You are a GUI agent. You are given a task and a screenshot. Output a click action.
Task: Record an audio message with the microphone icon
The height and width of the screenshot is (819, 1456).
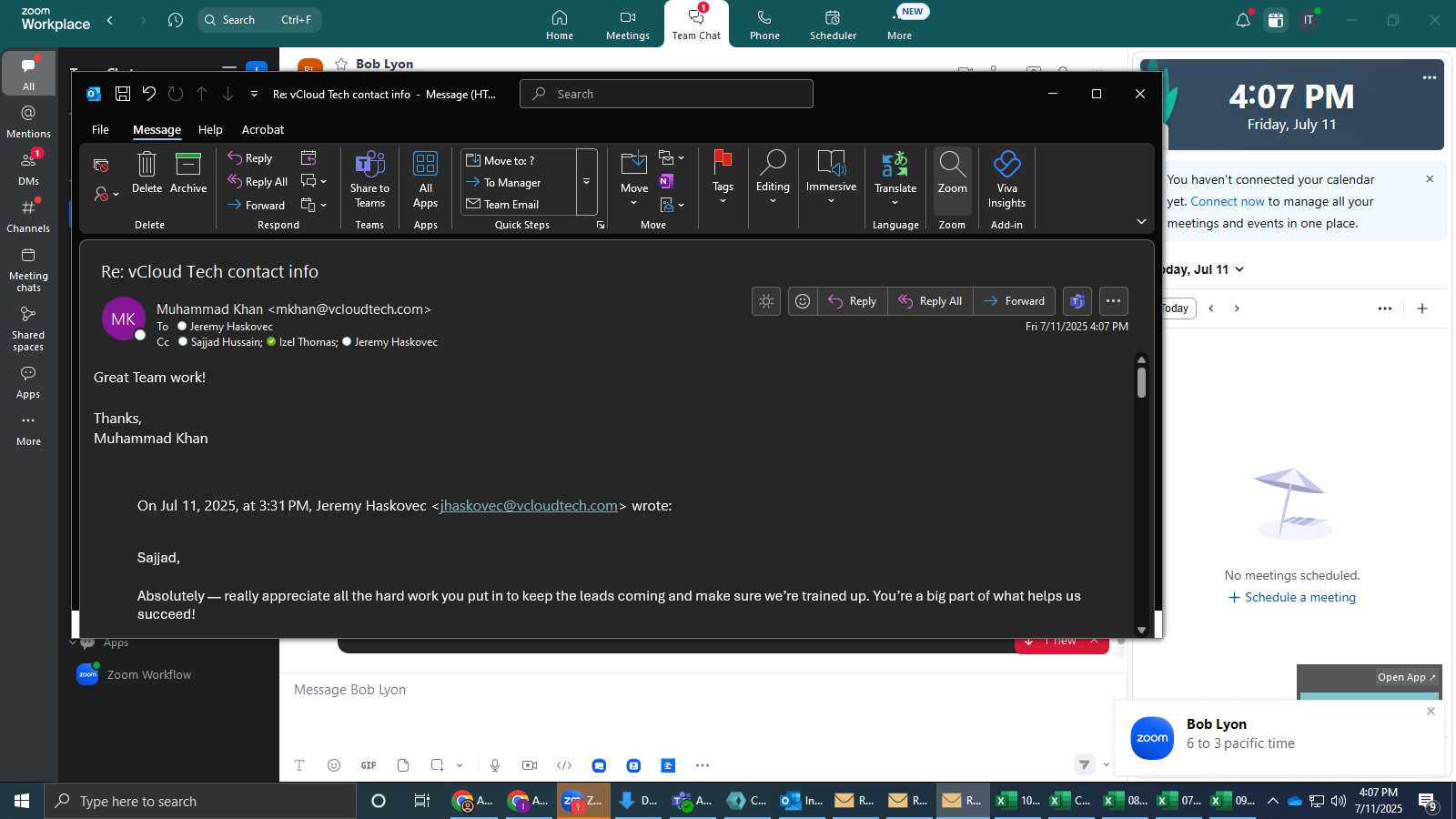[x=495, y=765]
